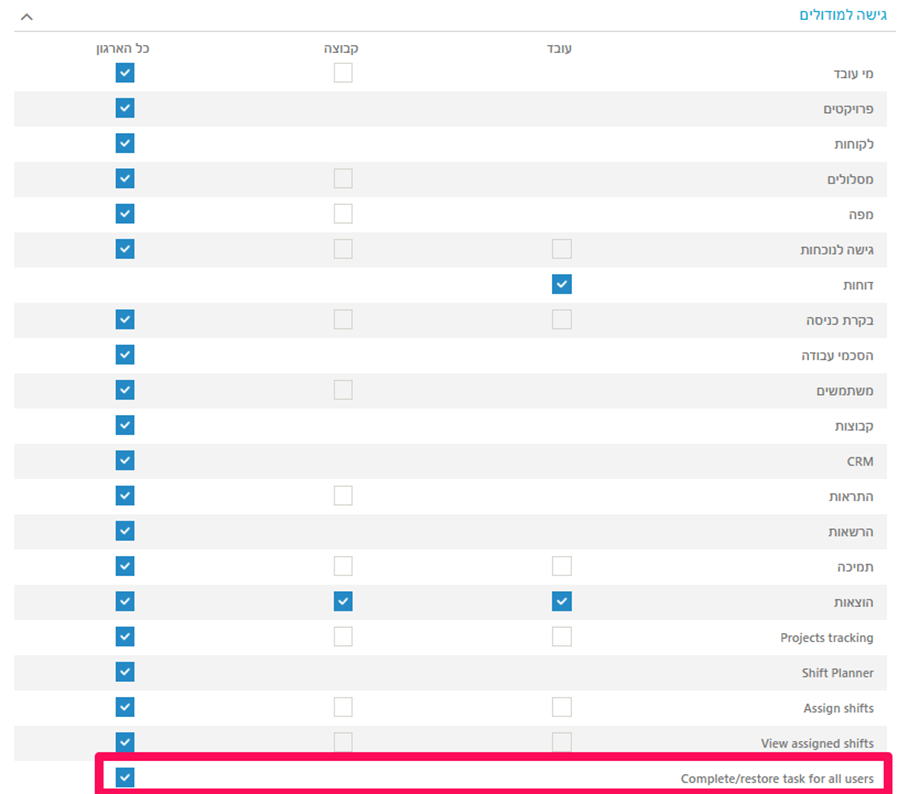The height and width of the screenshot is (794, 898).
Task: Uncheck כל הארגון for Shift Planner
Action: 125,671
